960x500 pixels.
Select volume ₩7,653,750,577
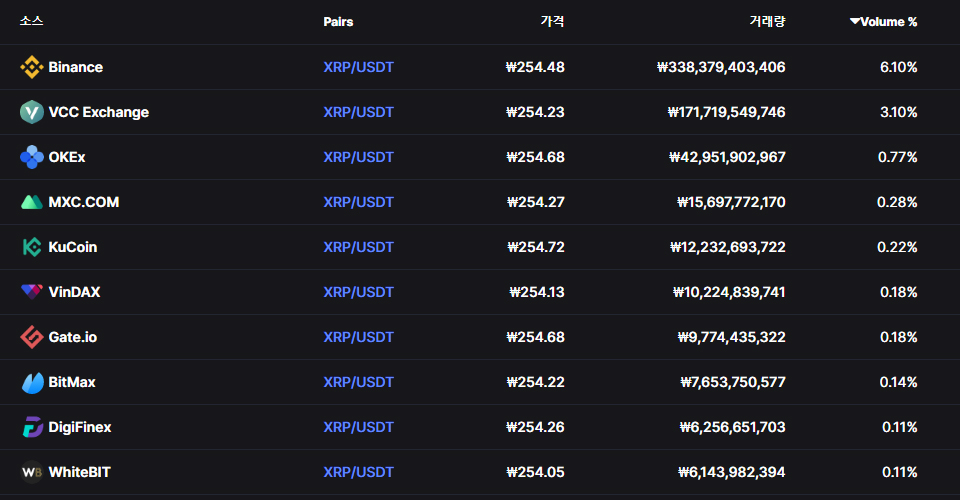pyautogui.click(x=733, y=382)
